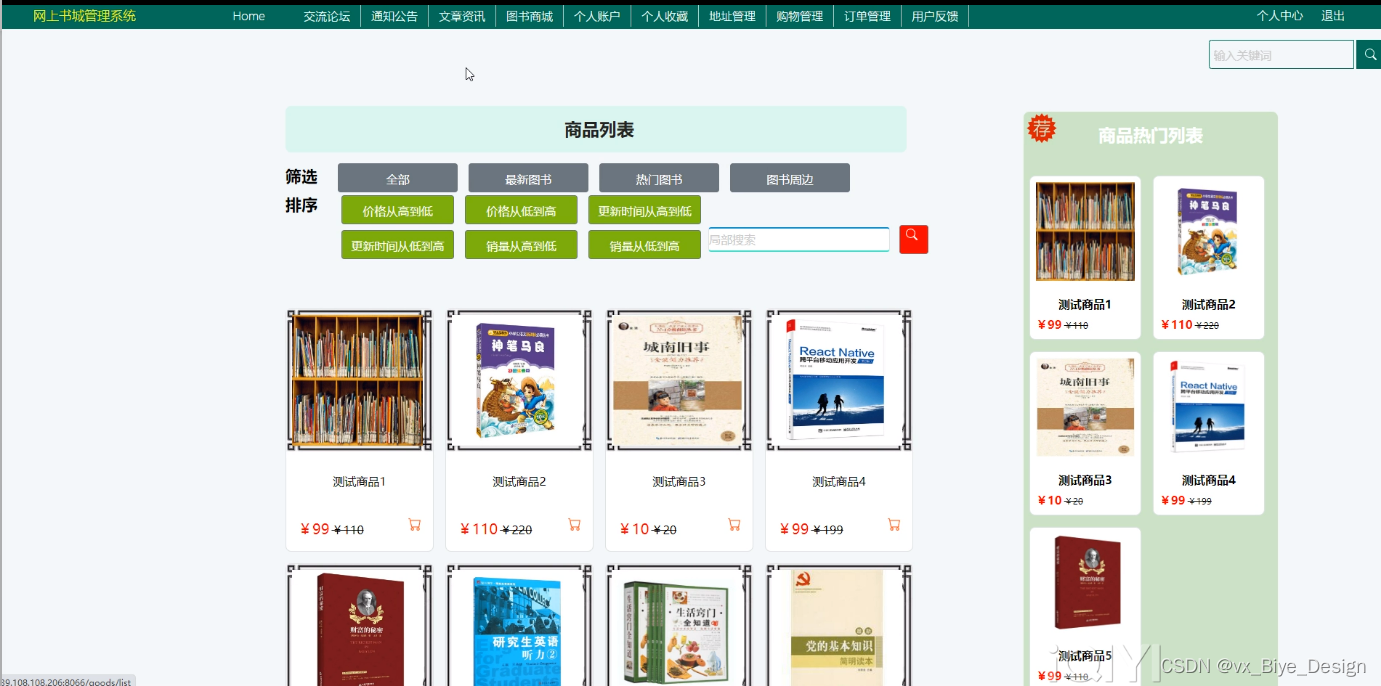The image size is (1381, 686).
Task: Open 城南旧事 cover in product list
Action: [x=679, y=380]
